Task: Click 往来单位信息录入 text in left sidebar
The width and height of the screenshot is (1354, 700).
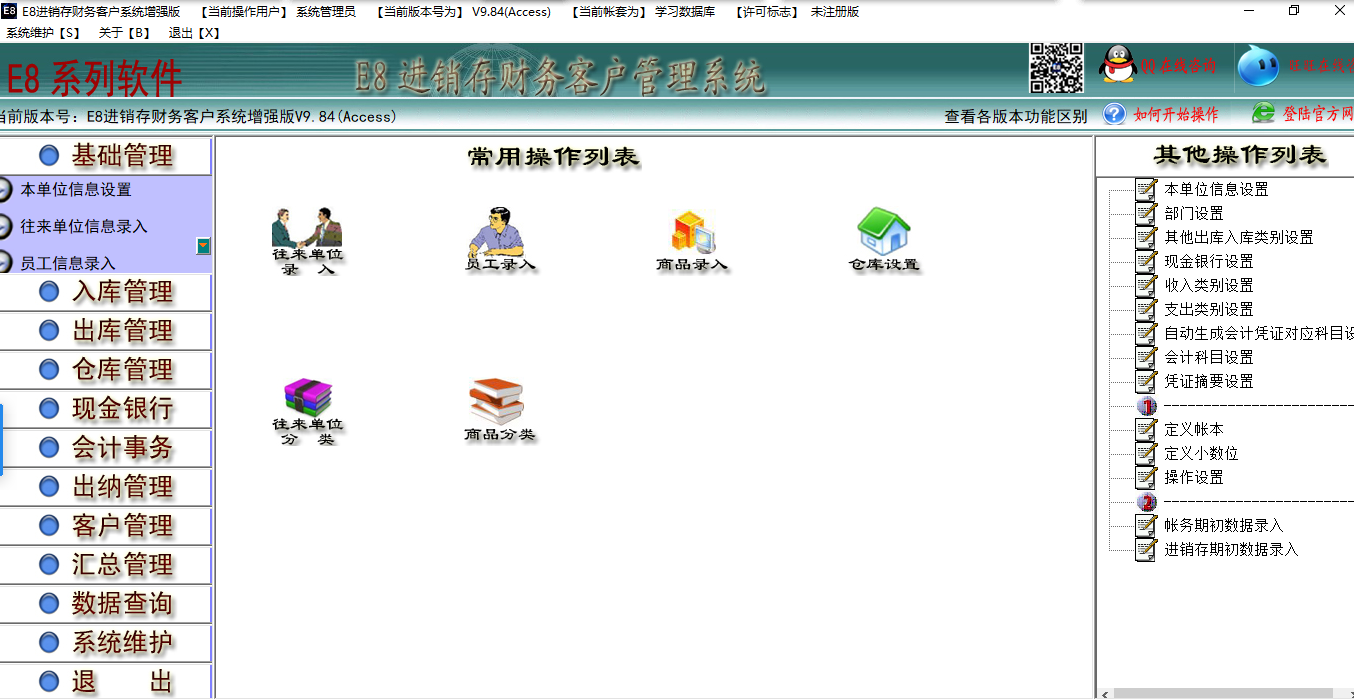Action: tap(84, 227)
